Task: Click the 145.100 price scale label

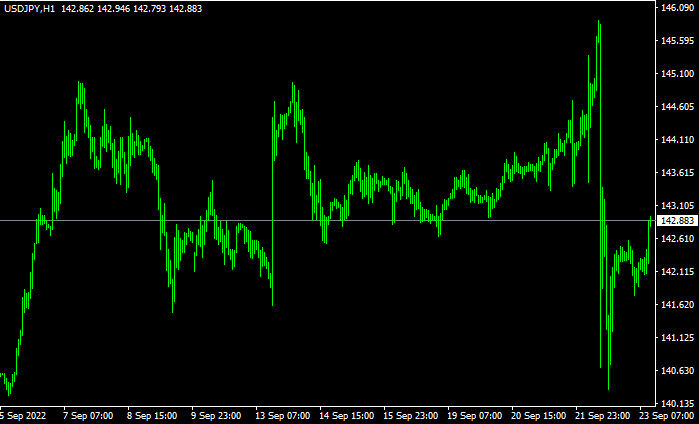Action: tap(678, 74)
